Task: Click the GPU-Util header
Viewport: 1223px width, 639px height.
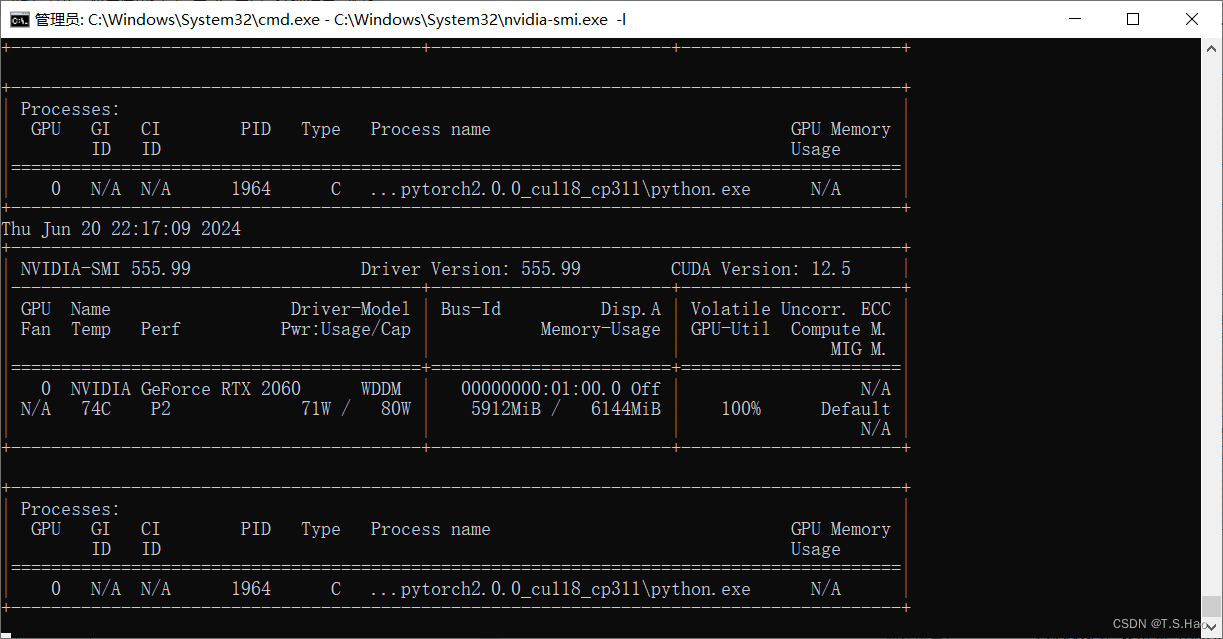Action: pos(731,329)
